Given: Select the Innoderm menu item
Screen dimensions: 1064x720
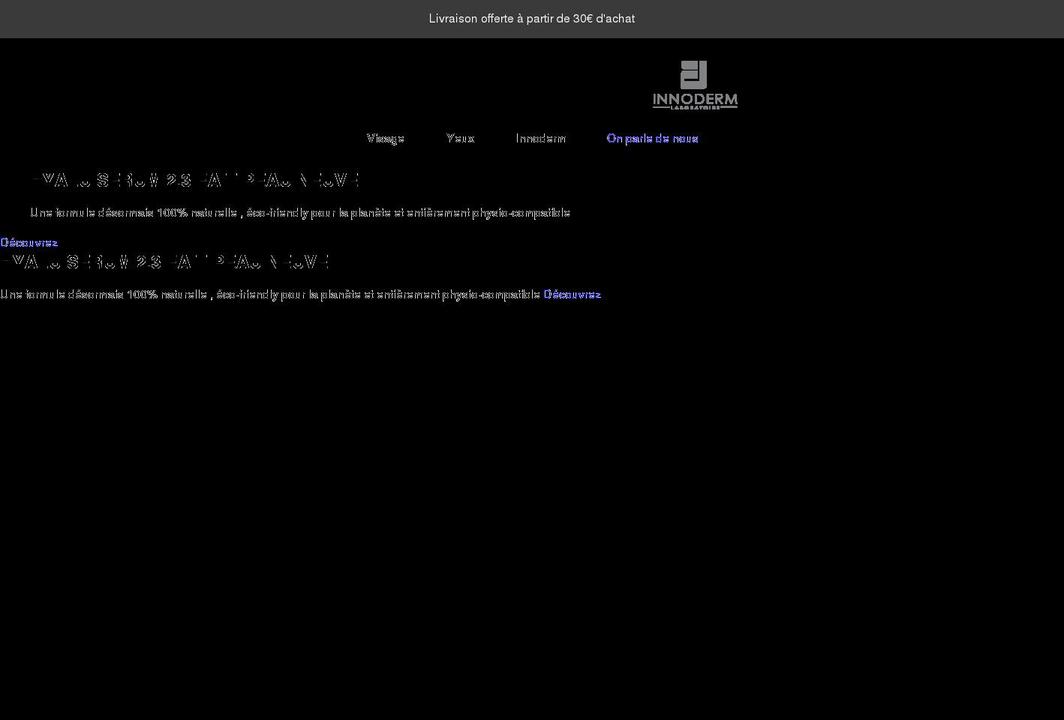Looking at the screenshot, I should point(540,138).
